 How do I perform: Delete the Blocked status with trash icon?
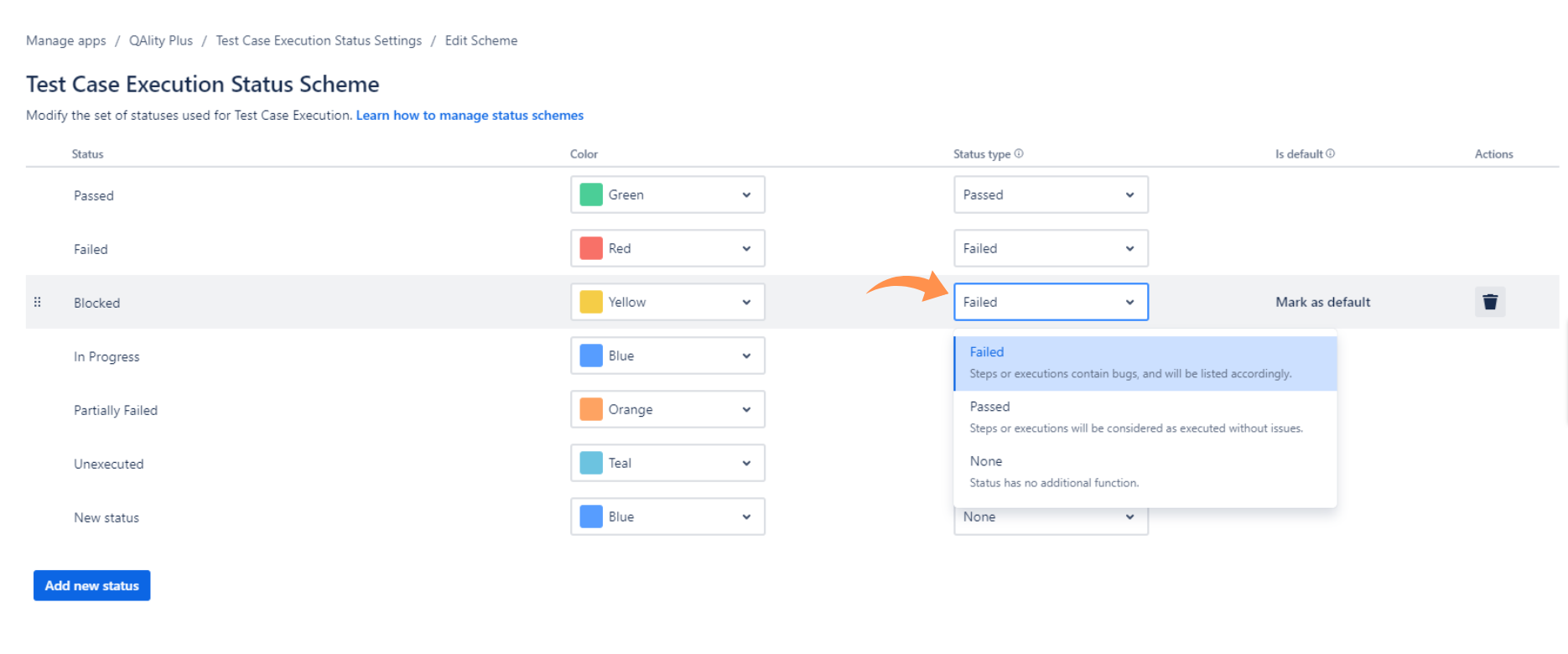(x=1489, y=302)
